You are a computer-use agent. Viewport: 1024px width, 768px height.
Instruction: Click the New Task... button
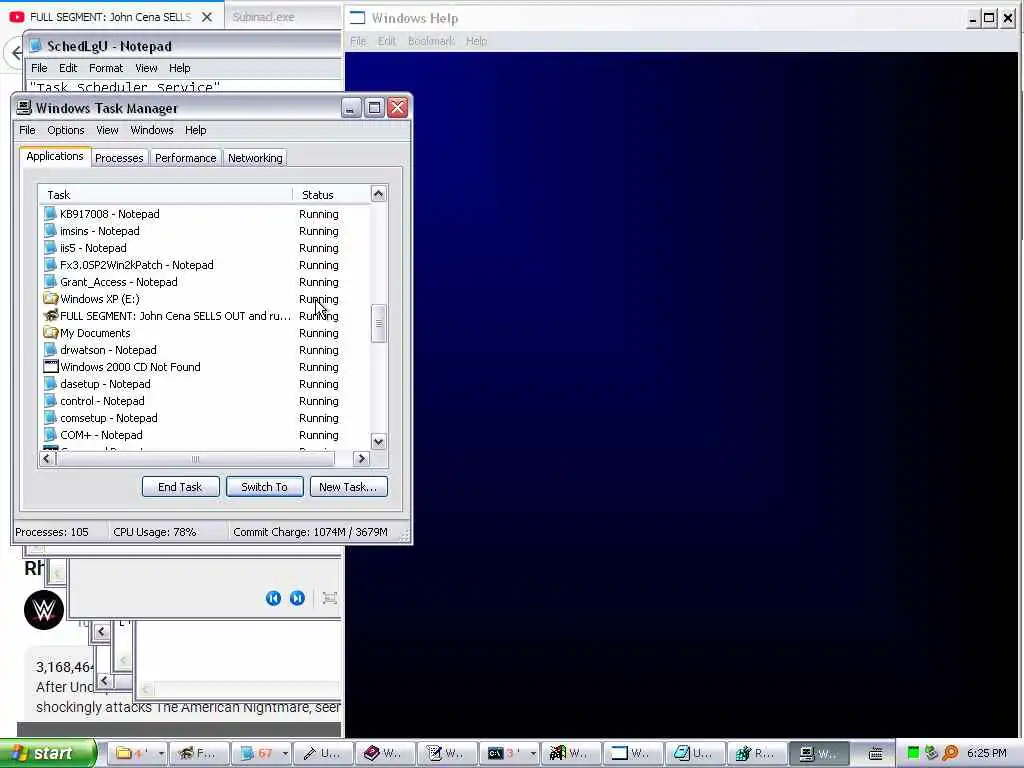coord(348,487)
